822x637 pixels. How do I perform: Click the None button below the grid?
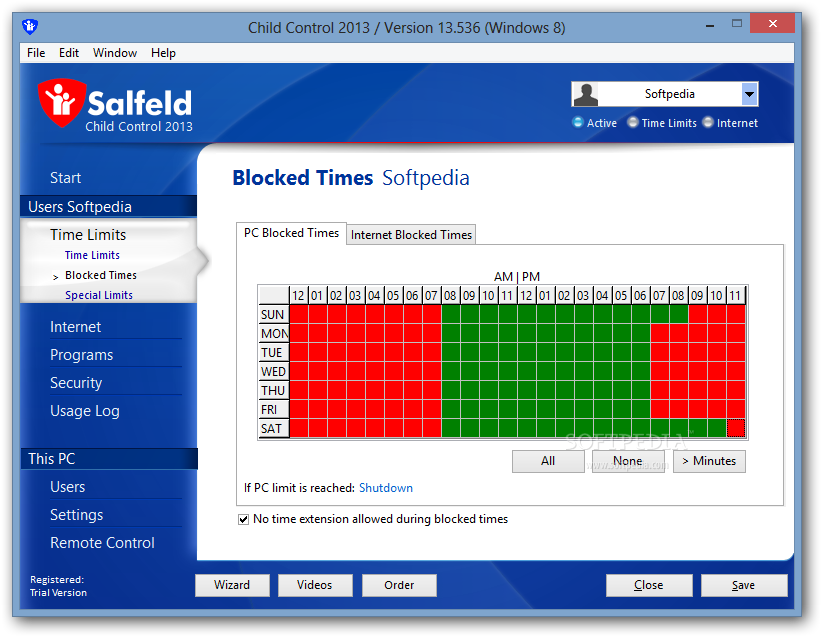tap(628, 461)
